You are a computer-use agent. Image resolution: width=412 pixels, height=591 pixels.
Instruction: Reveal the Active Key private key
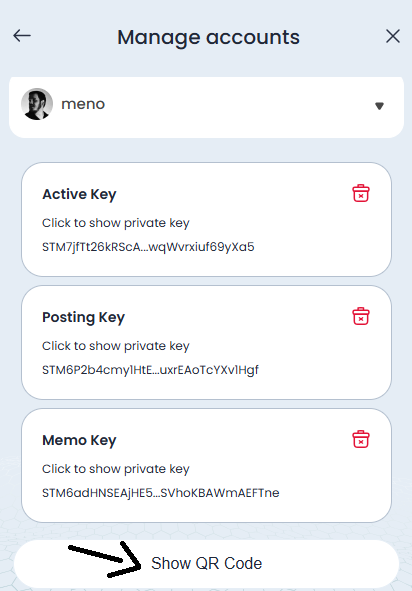(115, 223)
